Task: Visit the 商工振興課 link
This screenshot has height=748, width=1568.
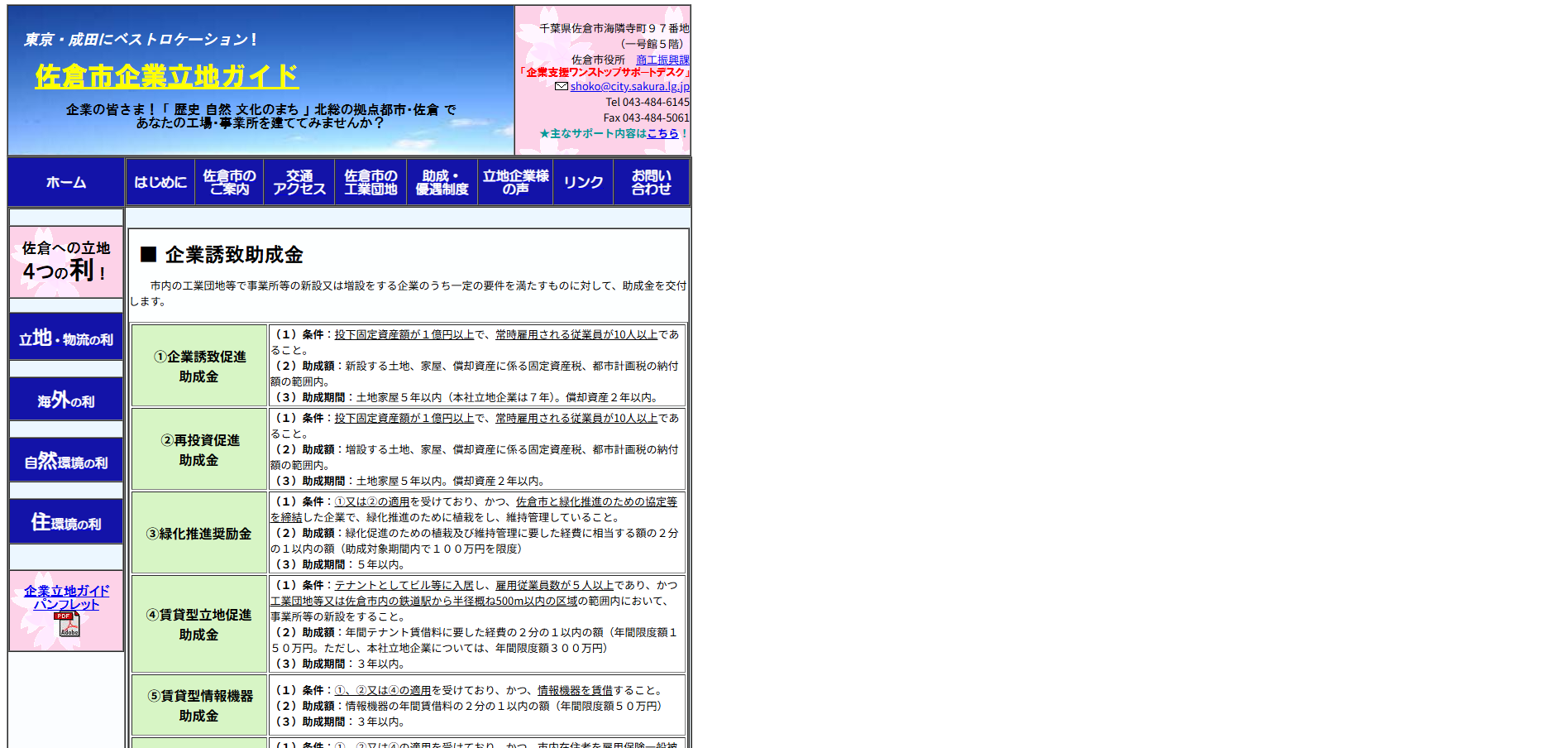Action: [x=662, y=60]
